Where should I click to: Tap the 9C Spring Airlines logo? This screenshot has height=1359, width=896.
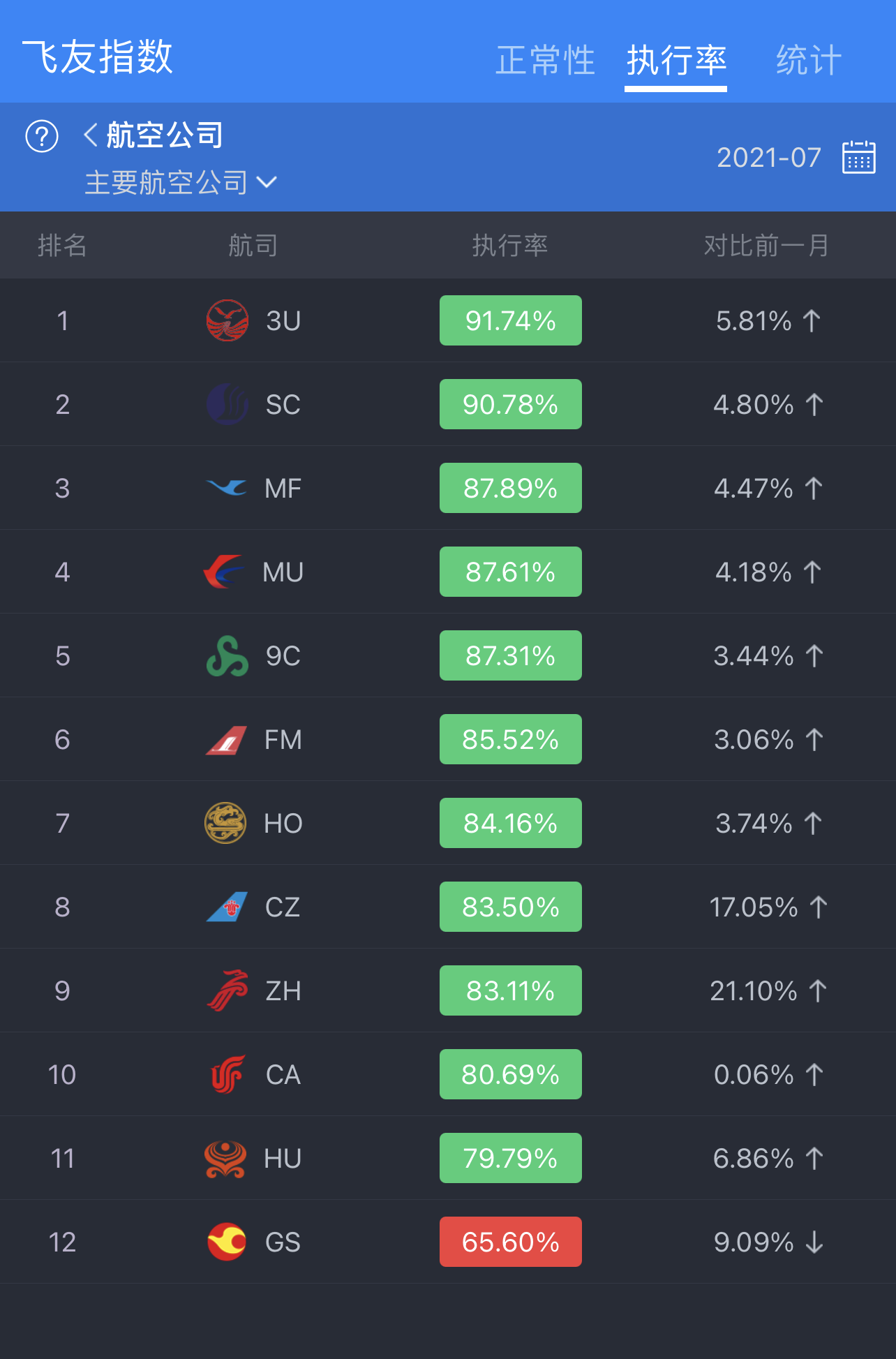[227, 656]
